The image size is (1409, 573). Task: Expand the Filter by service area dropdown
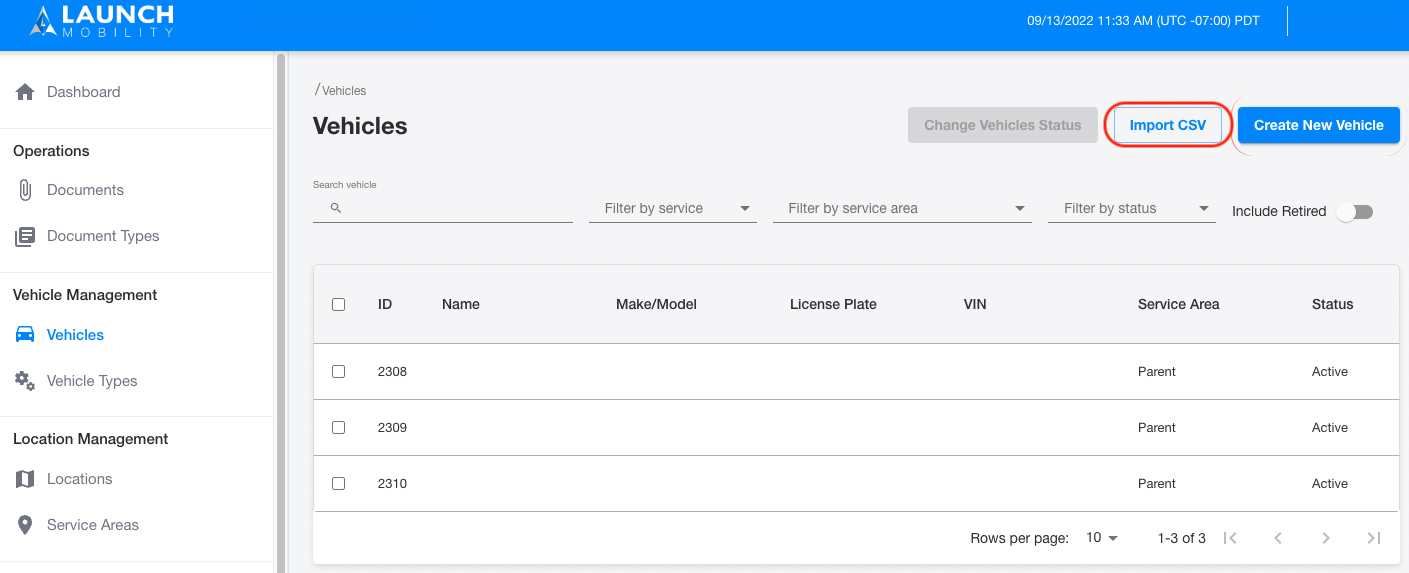[x=902, y=209]
